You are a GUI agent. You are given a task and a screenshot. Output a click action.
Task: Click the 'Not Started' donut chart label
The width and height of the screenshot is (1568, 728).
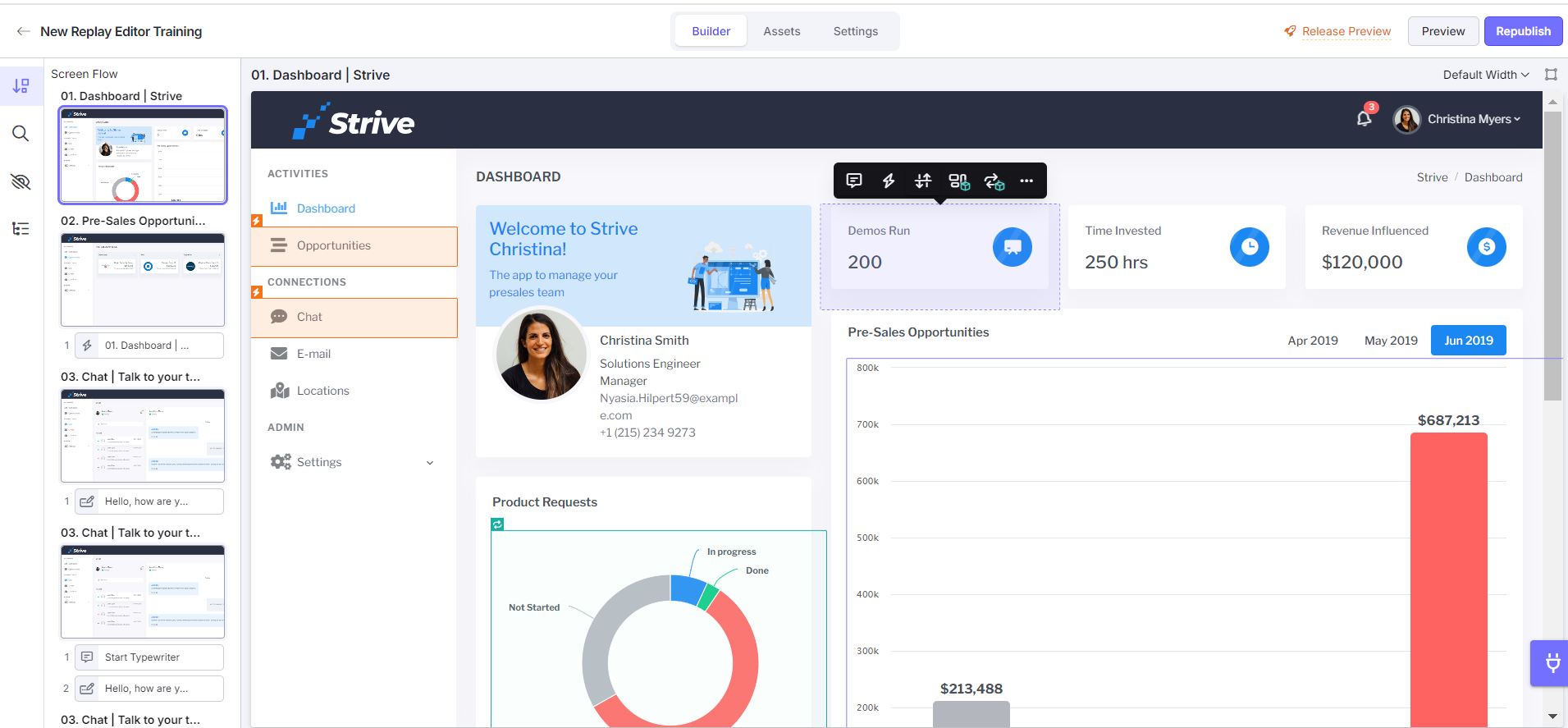(534, 607)
